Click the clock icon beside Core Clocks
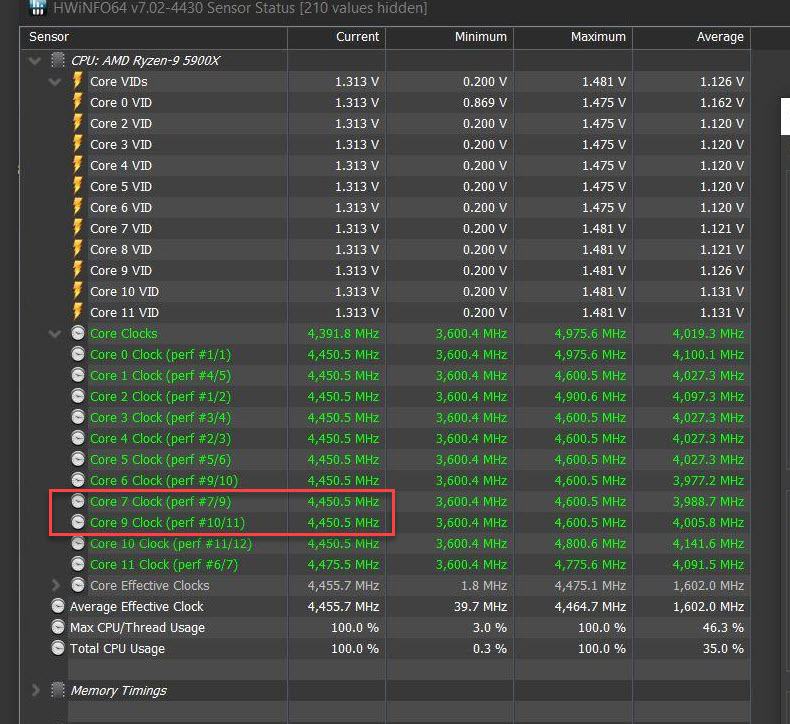This screenshot has height=724, width=790. coord(78,333)
